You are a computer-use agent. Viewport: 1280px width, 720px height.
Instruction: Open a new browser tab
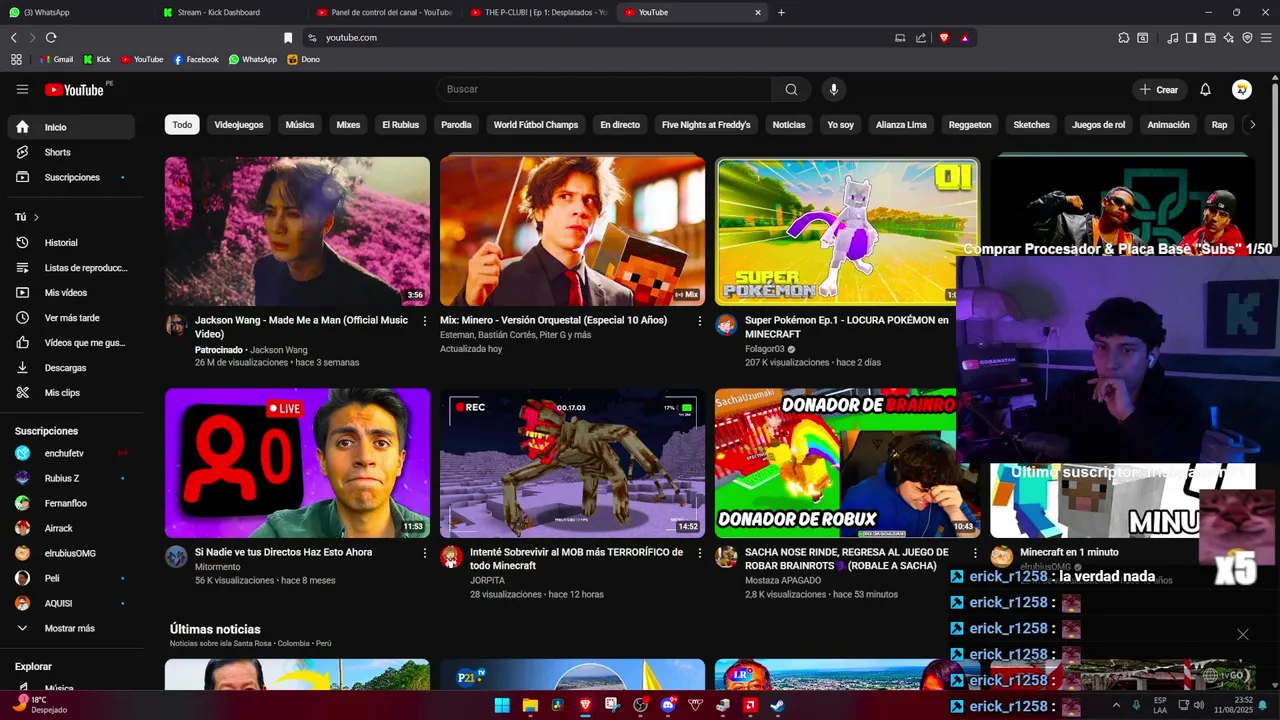[x=781, y=12]
